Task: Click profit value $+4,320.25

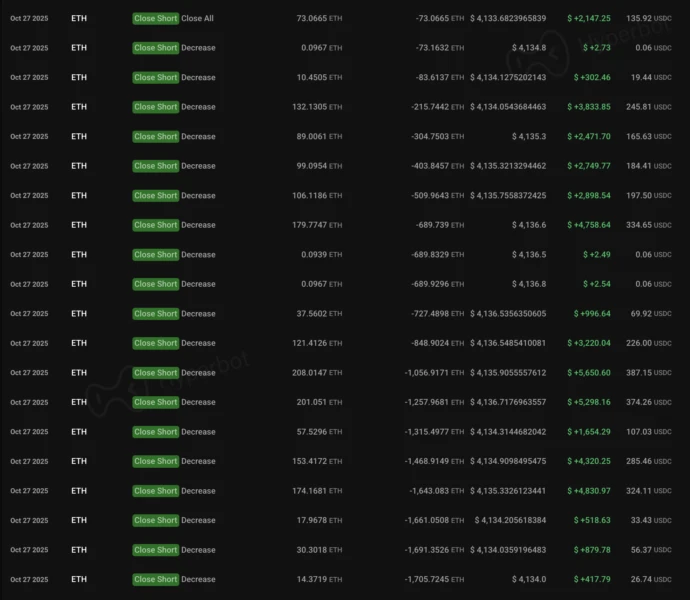Action: coord(589,461)
